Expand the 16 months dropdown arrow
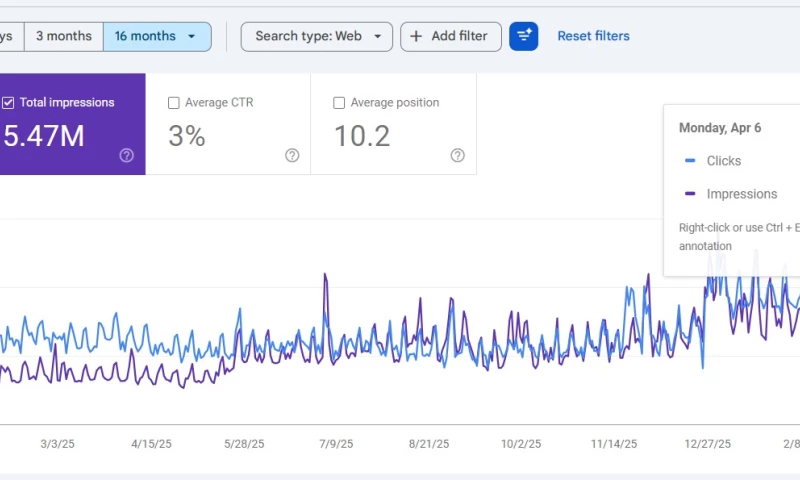 click(x=192, y=36)
